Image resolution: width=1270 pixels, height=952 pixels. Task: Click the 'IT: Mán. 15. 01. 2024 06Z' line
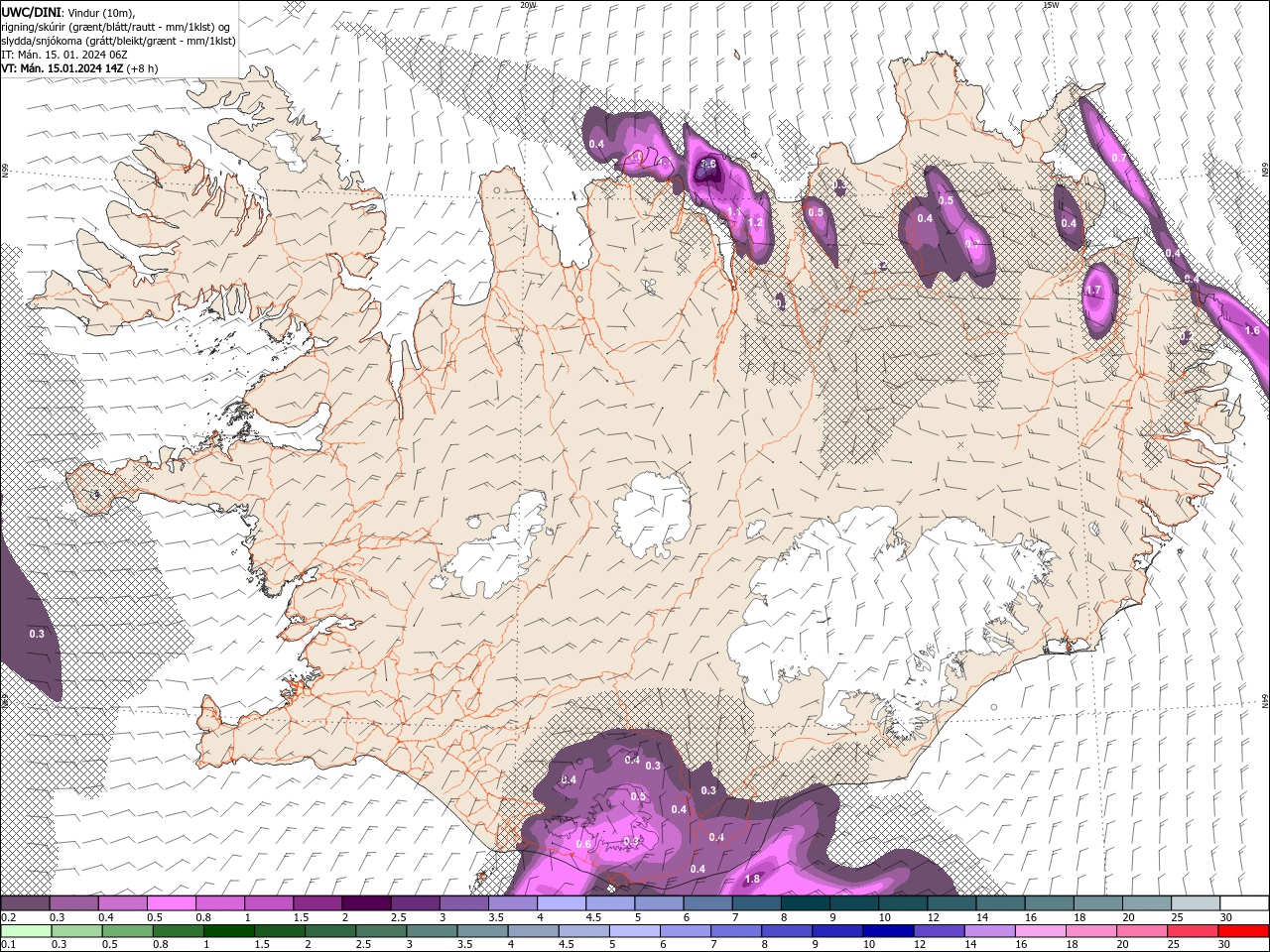tap(64, 55)
